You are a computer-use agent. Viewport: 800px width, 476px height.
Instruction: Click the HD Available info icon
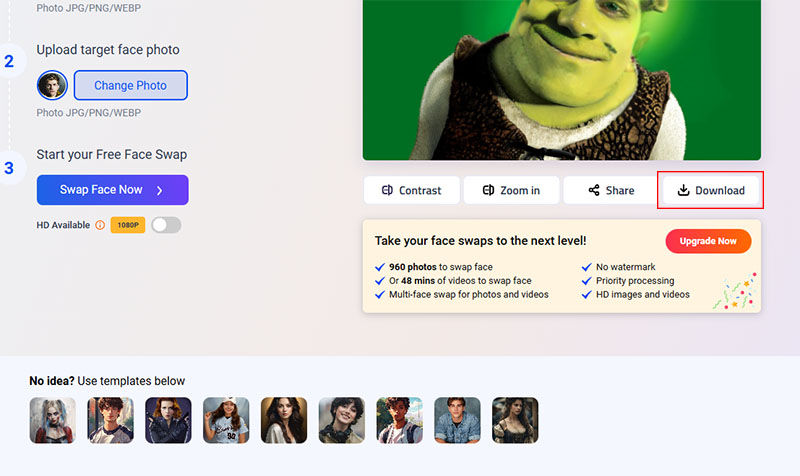[x=100, y=225]
